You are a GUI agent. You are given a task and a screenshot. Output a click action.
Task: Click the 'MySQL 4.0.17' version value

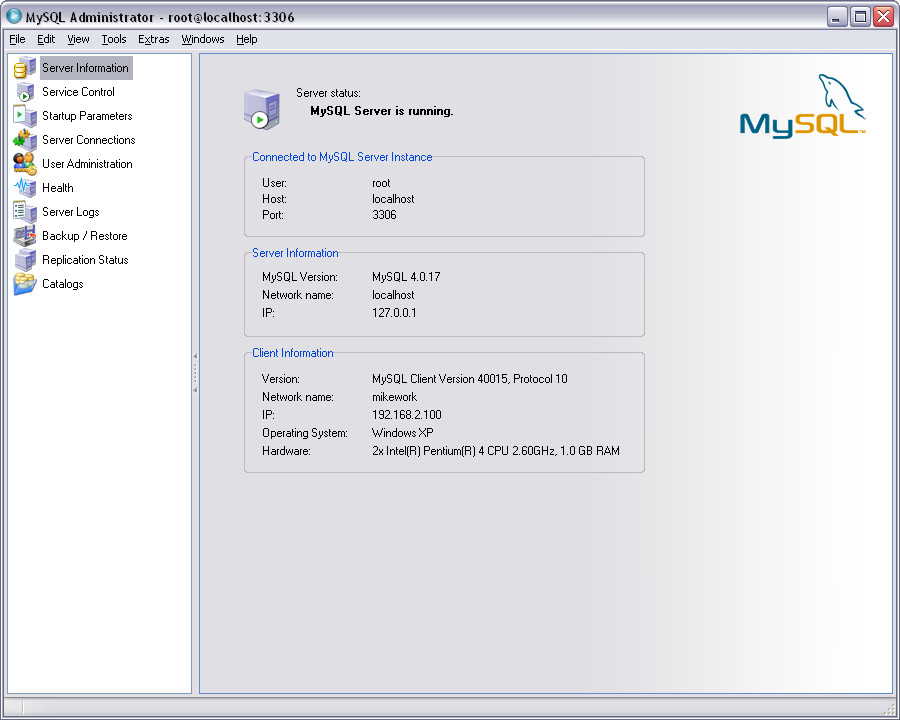406,277
